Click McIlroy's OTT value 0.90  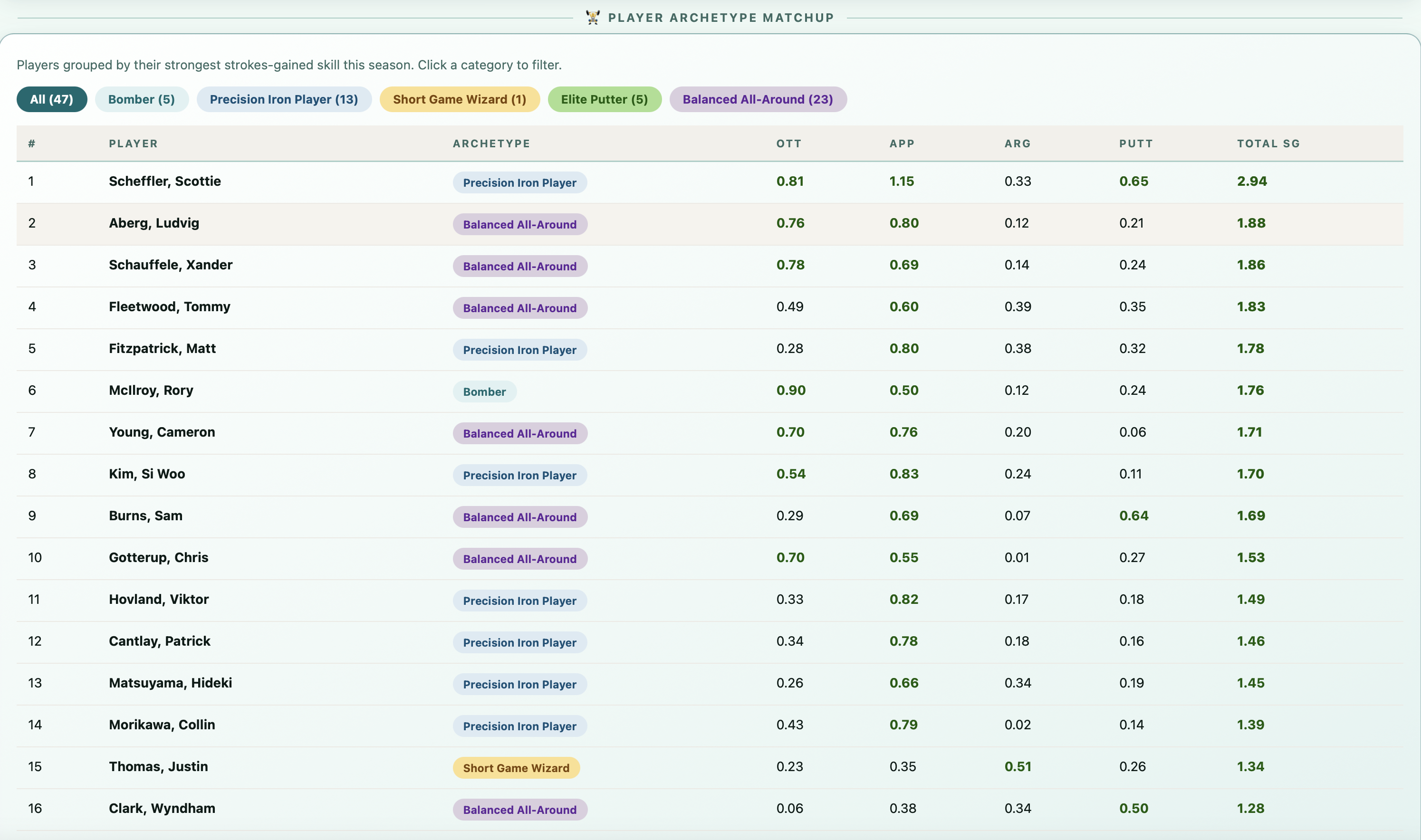point(791,391)
